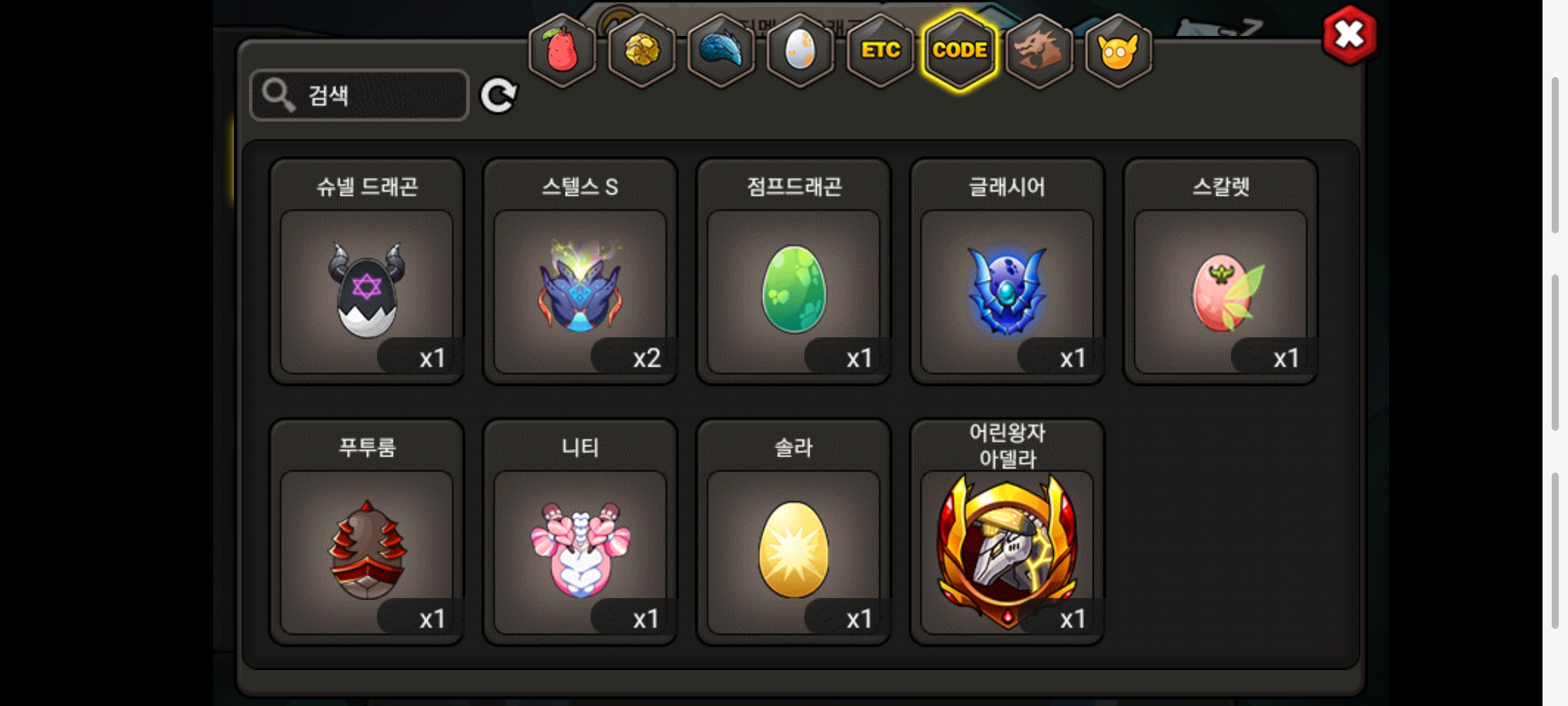This screenshot has height=706, width=1568.
Task: Select the spiky 푸투룸 egg
Action: click(x=367, y=532)
